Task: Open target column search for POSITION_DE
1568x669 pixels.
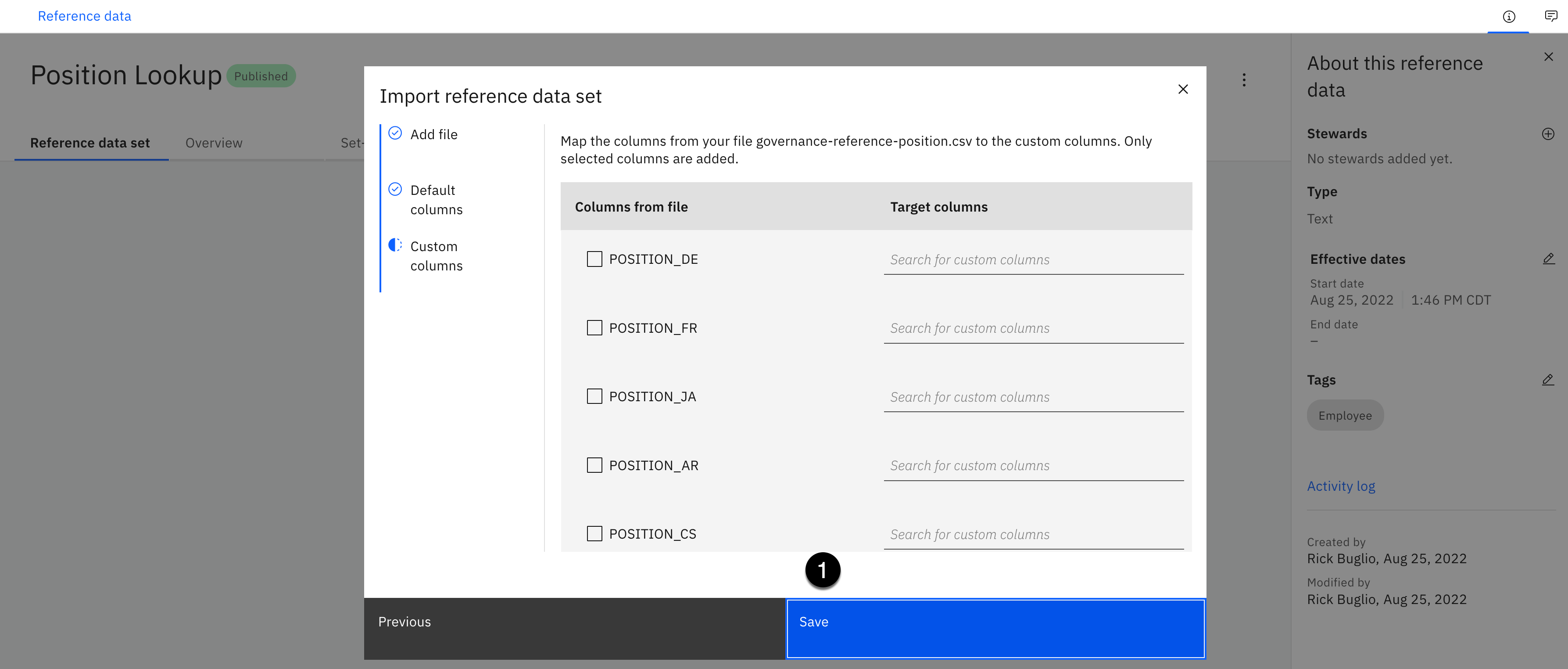Action: coord(1033,260)
